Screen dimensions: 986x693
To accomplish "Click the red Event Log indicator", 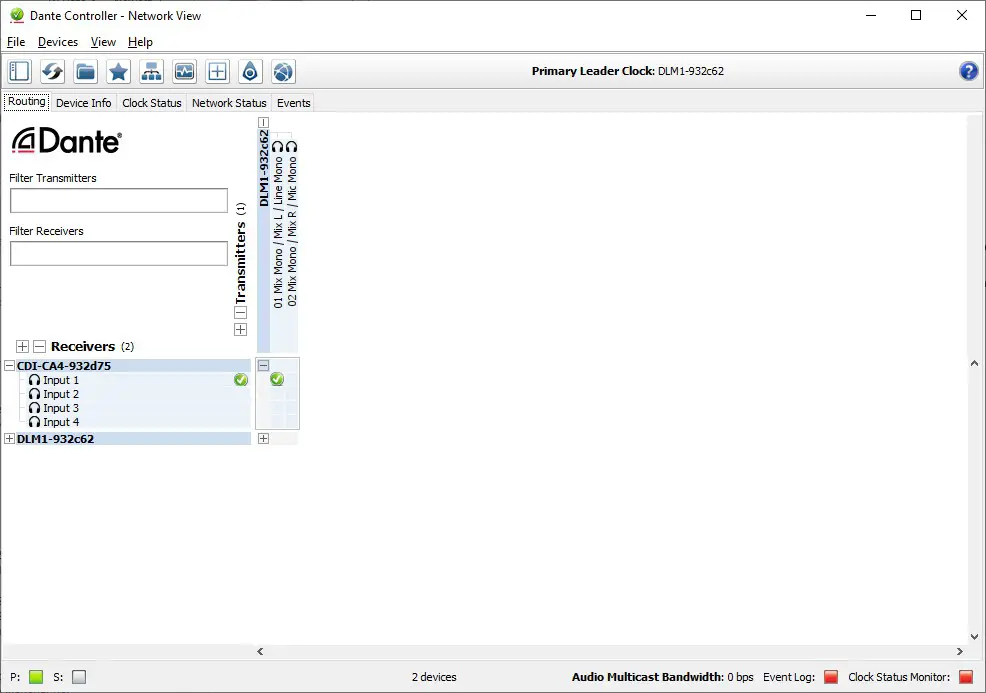I will pyautogui.click(x=831, y=677).
